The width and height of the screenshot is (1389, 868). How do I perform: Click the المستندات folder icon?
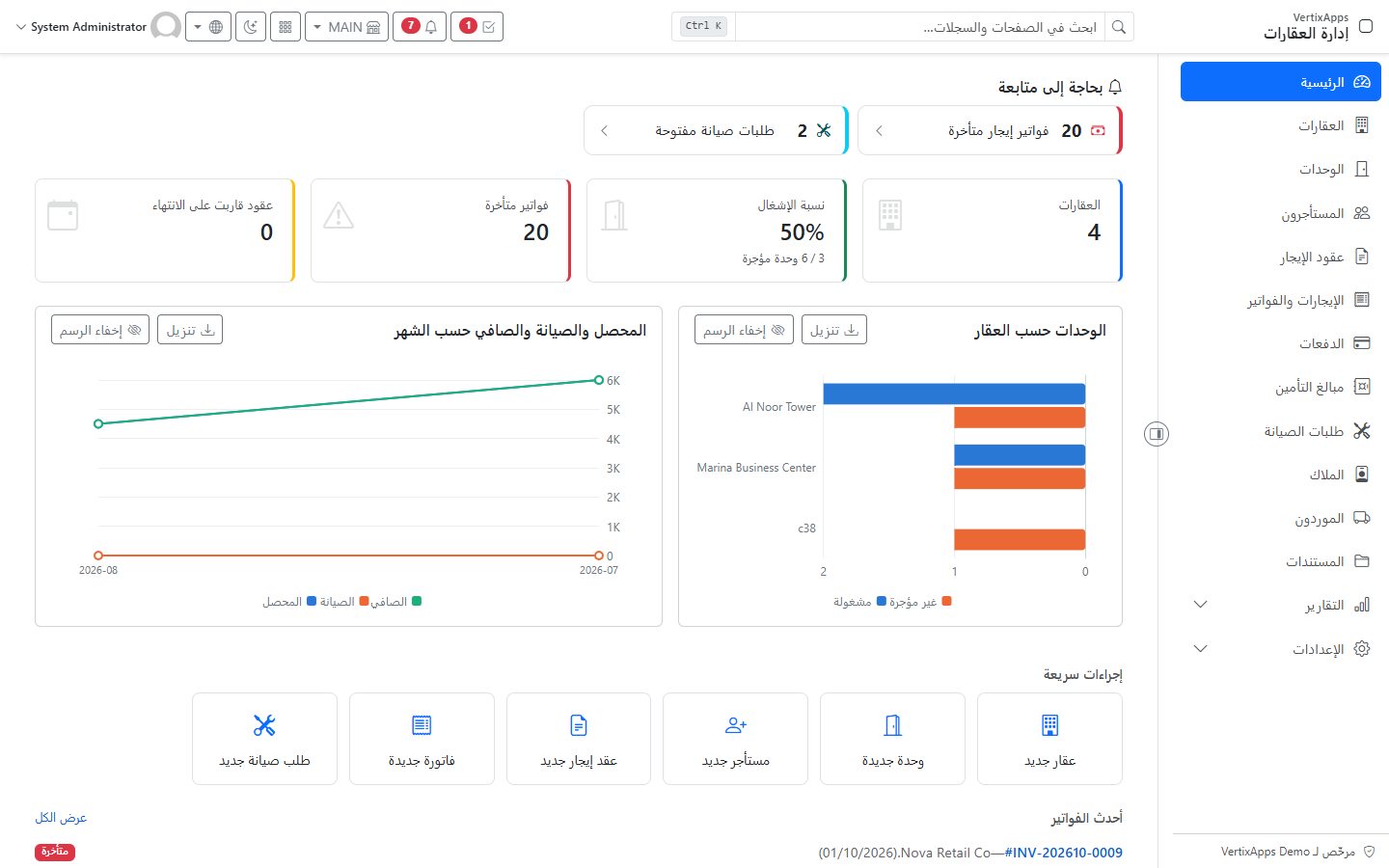click(x=1362, y=561)
